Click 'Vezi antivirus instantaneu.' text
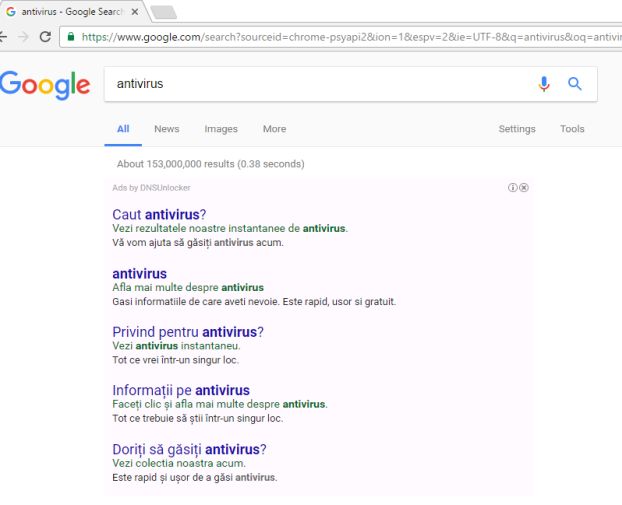 point(177,346)
